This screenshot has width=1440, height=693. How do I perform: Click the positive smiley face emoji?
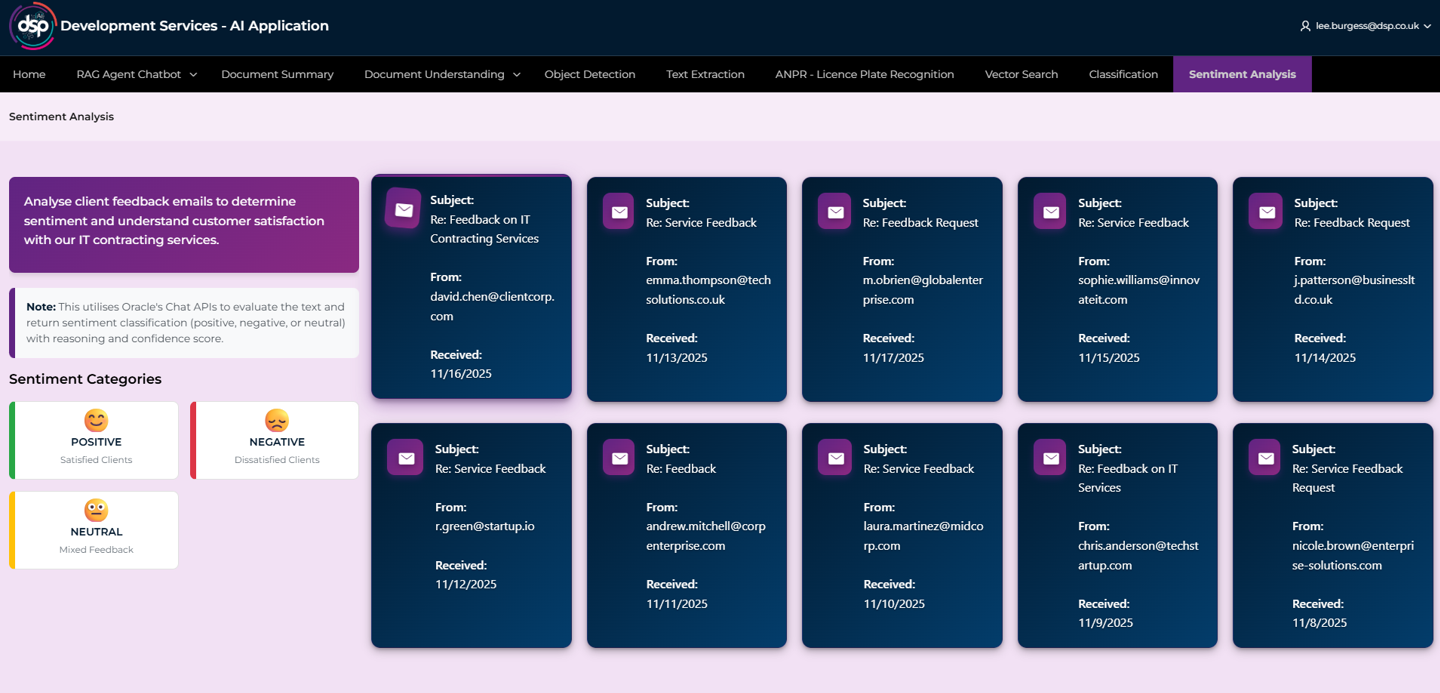click(x=96, y=420)
